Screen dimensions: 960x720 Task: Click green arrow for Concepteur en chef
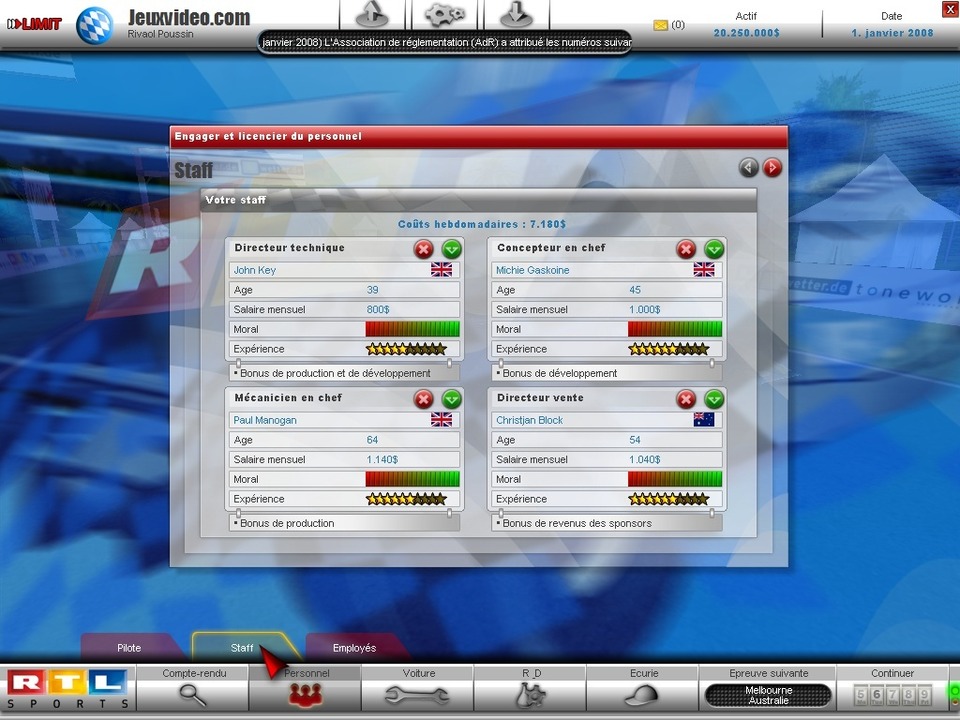click(x=714, y=249)
